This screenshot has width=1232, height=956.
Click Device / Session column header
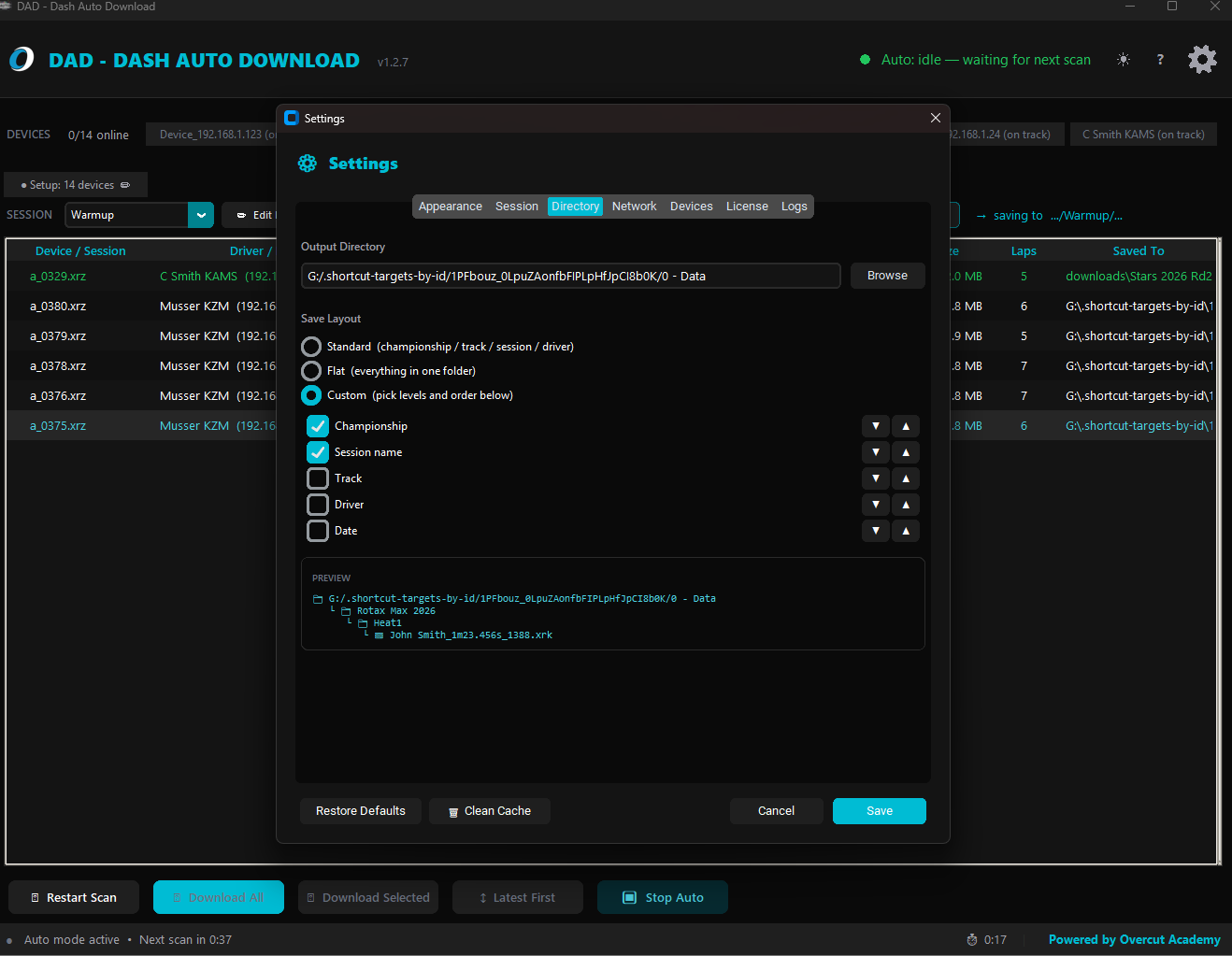(x=80, y=251)
